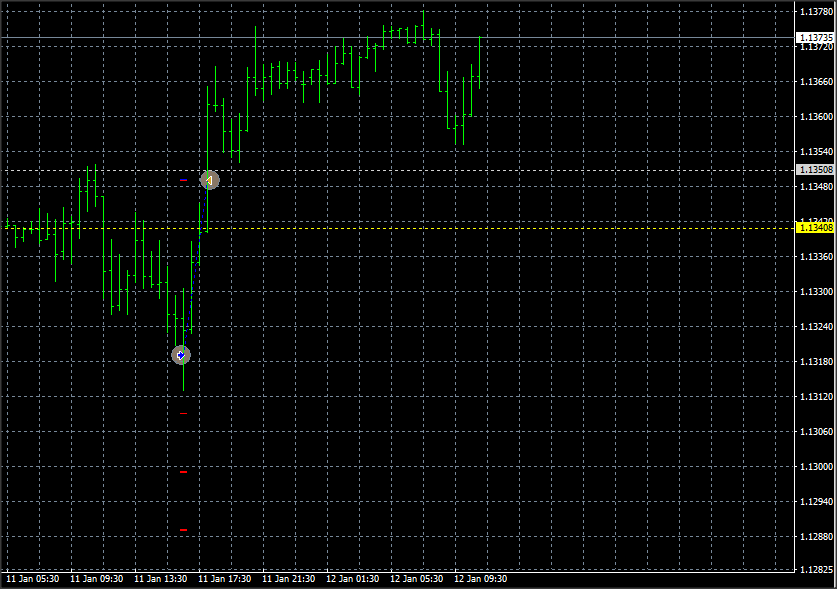Select the dashed trade line between markers
Screen dimensions: 837x589
[x=195, y=267]
